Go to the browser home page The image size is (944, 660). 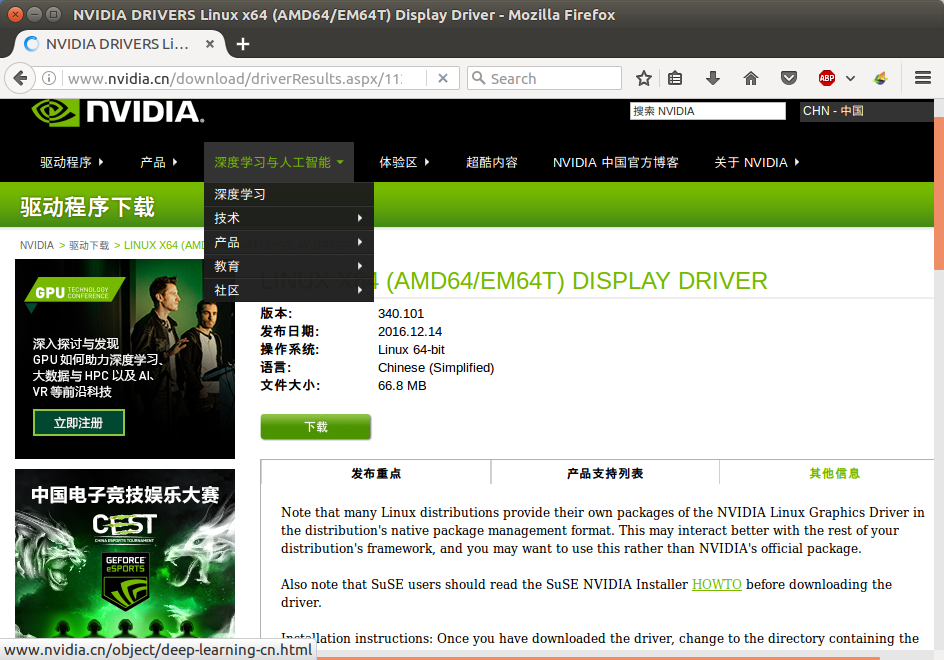point(750,77)
